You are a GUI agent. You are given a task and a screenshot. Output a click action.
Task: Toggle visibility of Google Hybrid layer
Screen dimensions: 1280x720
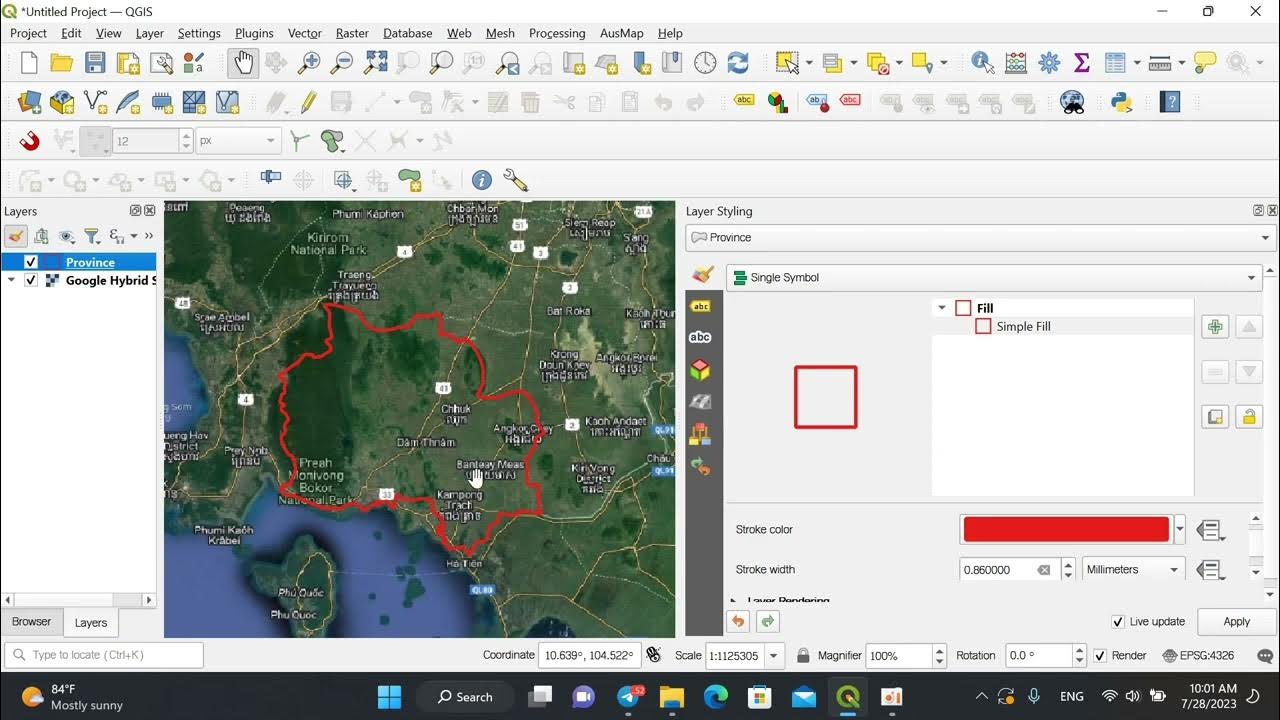(x=30, y=280)
